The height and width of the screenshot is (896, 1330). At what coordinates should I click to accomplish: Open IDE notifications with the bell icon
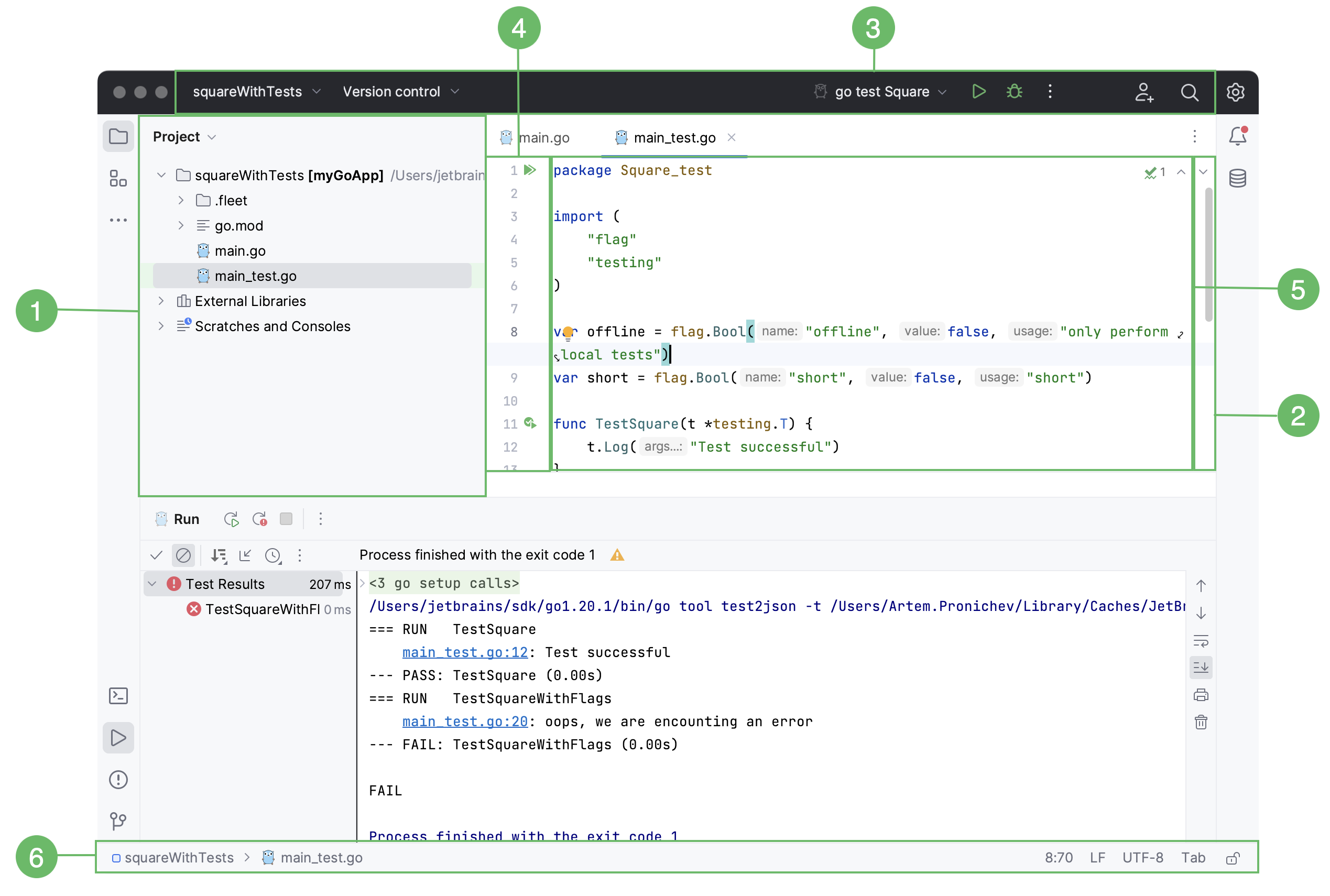(x=1238, y=135)
